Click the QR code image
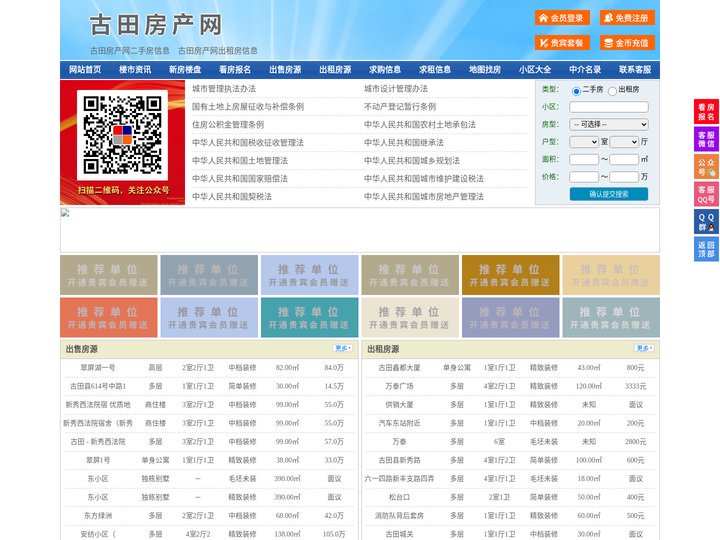 pos(122,135)
